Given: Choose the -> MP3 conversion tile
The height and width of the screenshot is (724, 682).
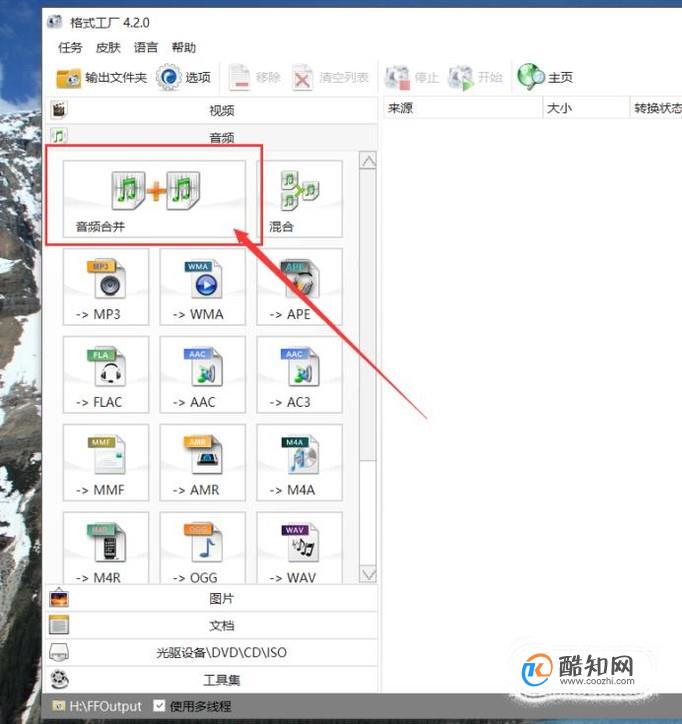Looking at the screenshot, I should point(106,287).
